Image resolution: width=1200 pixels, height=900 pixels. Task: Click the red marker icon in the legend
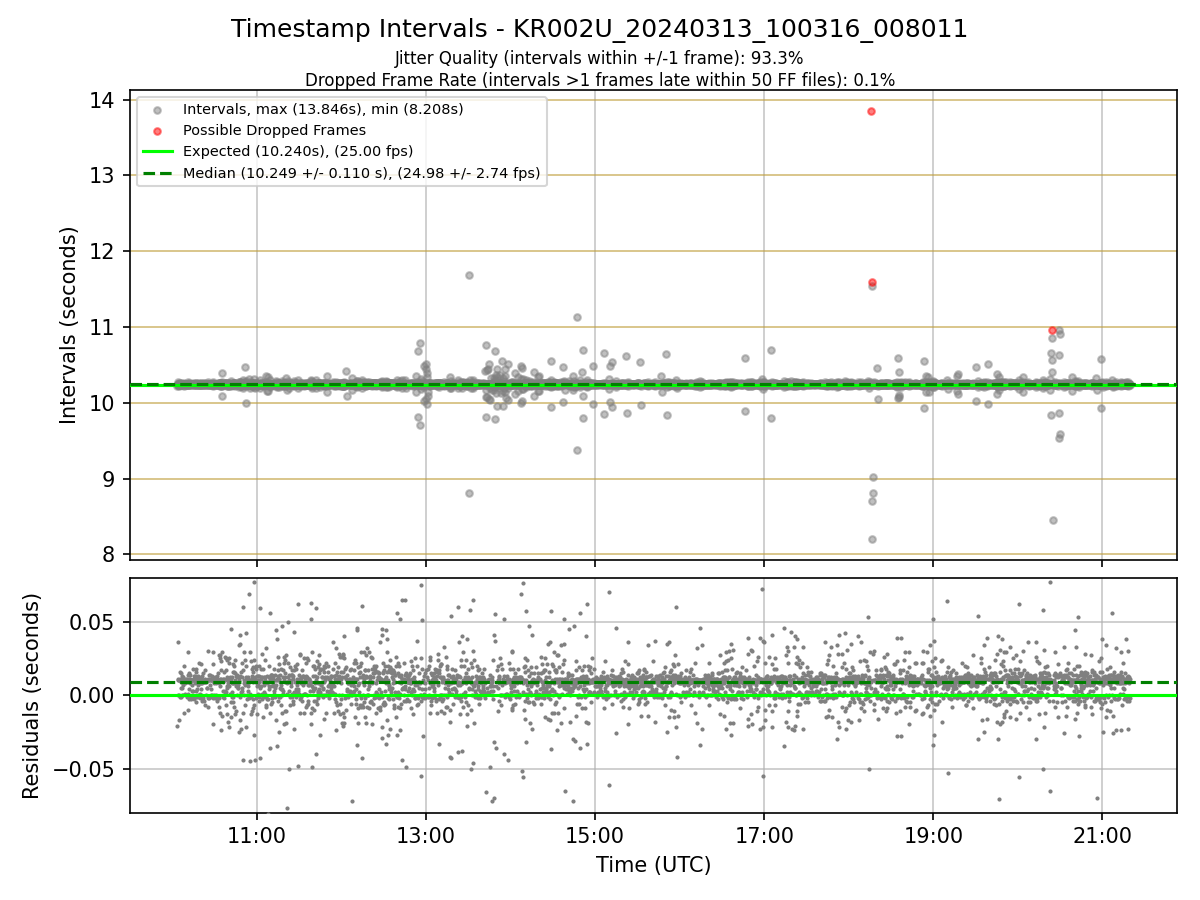[x=157, y=130]
